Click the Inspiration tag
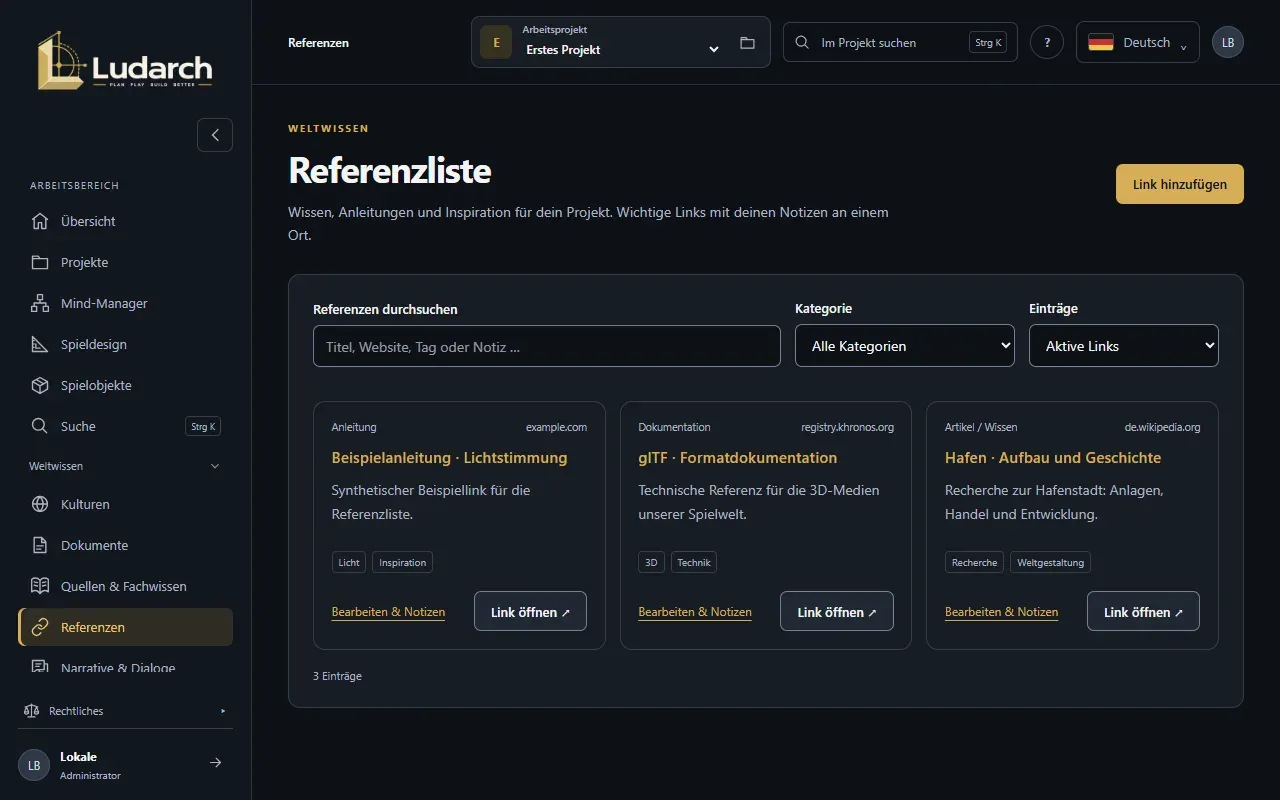The image size is (1280, 800). pos(403,563)
